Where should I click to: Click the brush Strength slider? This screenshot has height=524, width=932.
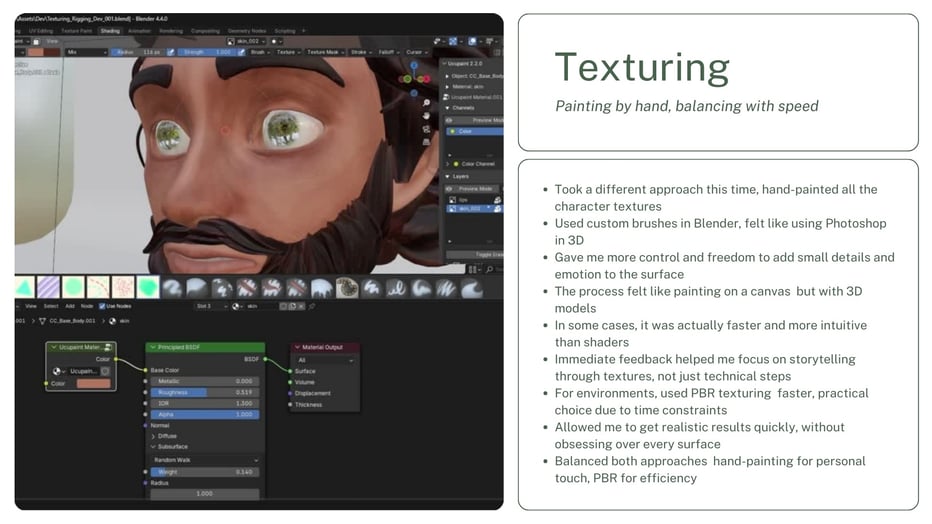point(206,52)
